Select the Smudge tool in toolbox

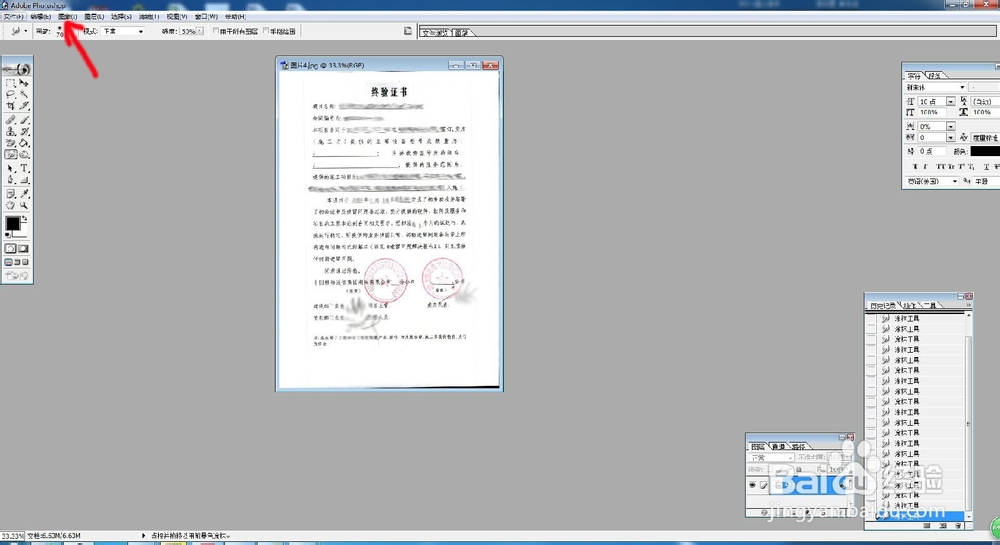point(10,154)
